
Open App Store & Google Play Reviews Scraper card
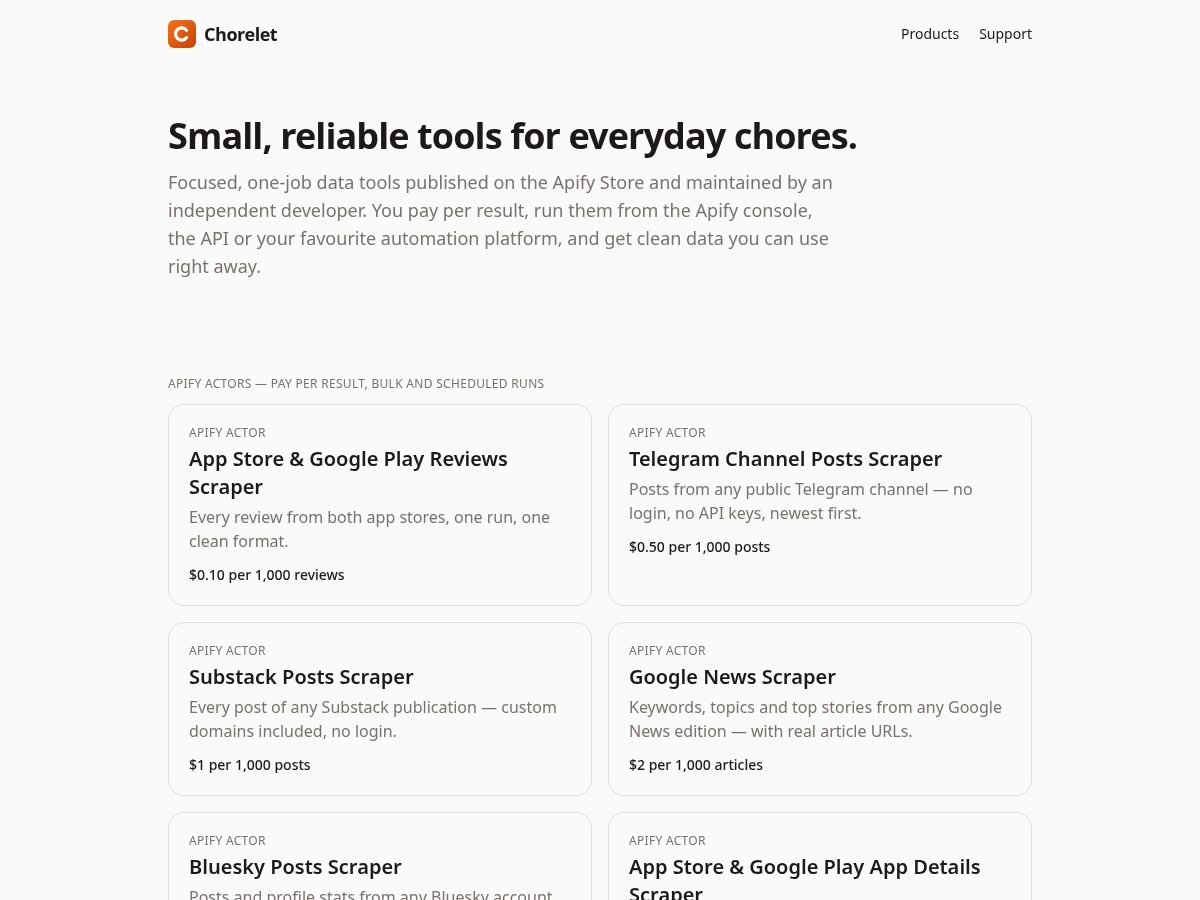pos(380,505)
